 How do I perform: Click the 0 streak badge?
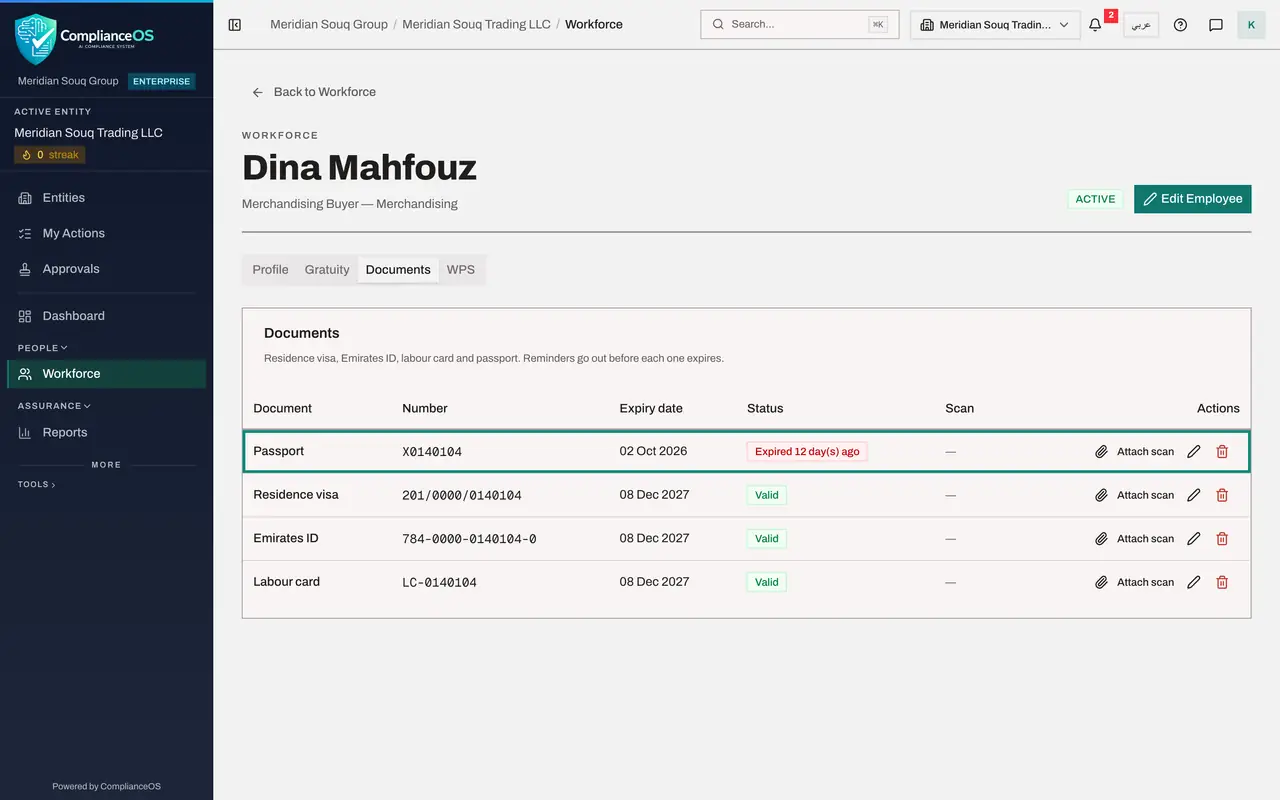49,155
